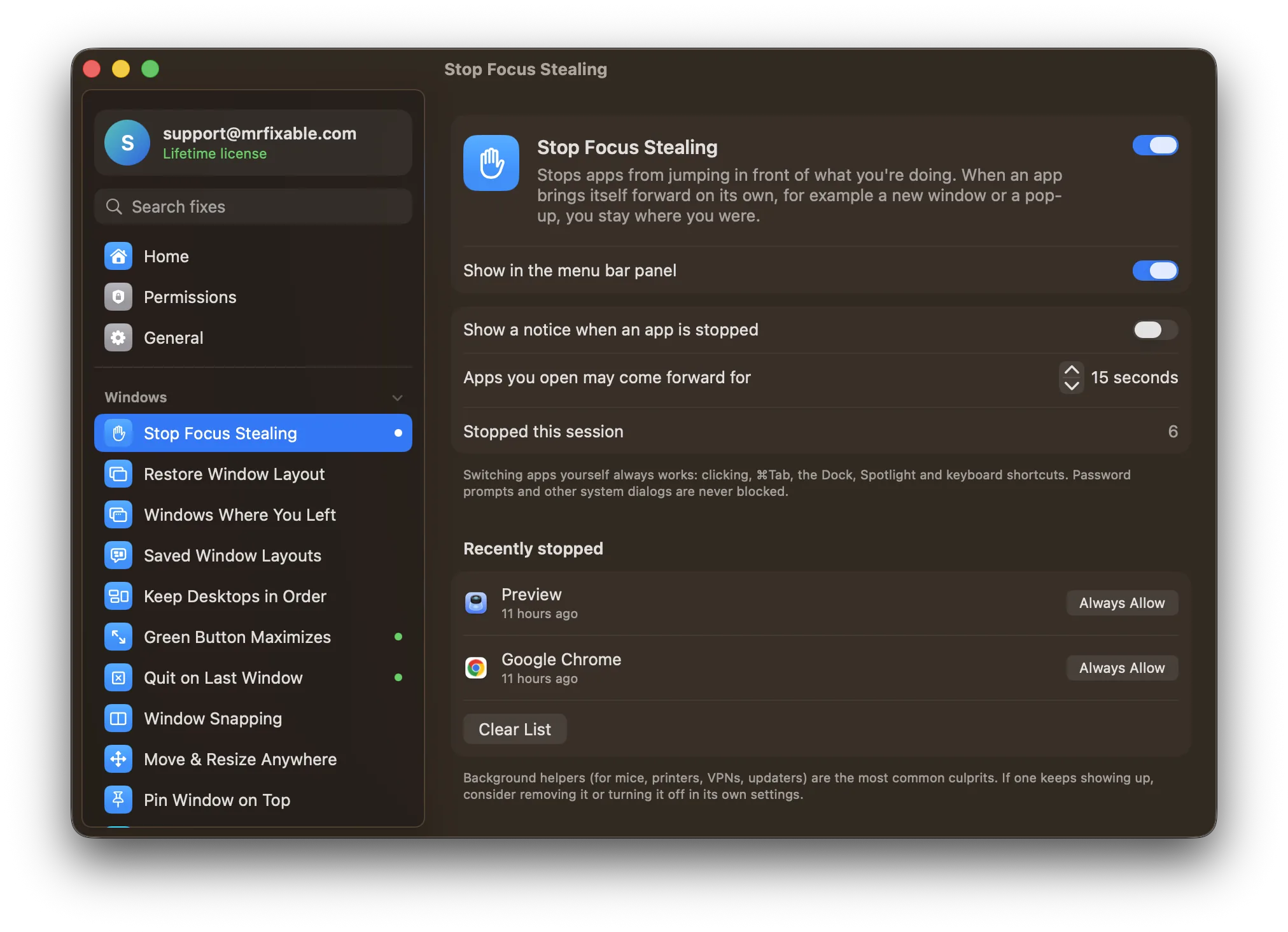Image resolution: width=1288 pixels, height=932 pixels.
Task: Click the Preview app icon in Recently stopped
Action: [476, 603]
